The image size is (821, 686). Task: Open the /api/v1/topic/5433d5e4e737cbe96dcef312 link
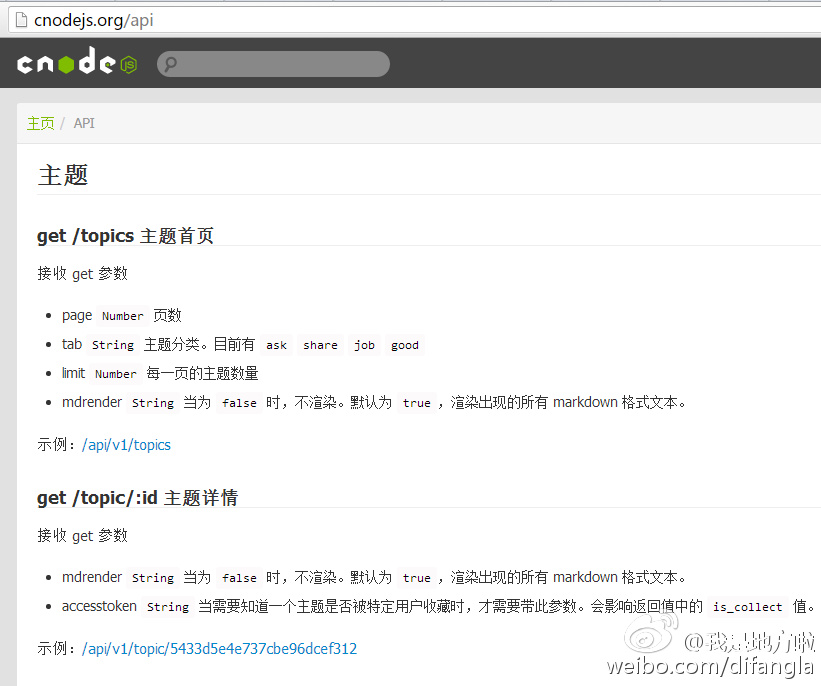click(x=216, y=649)
